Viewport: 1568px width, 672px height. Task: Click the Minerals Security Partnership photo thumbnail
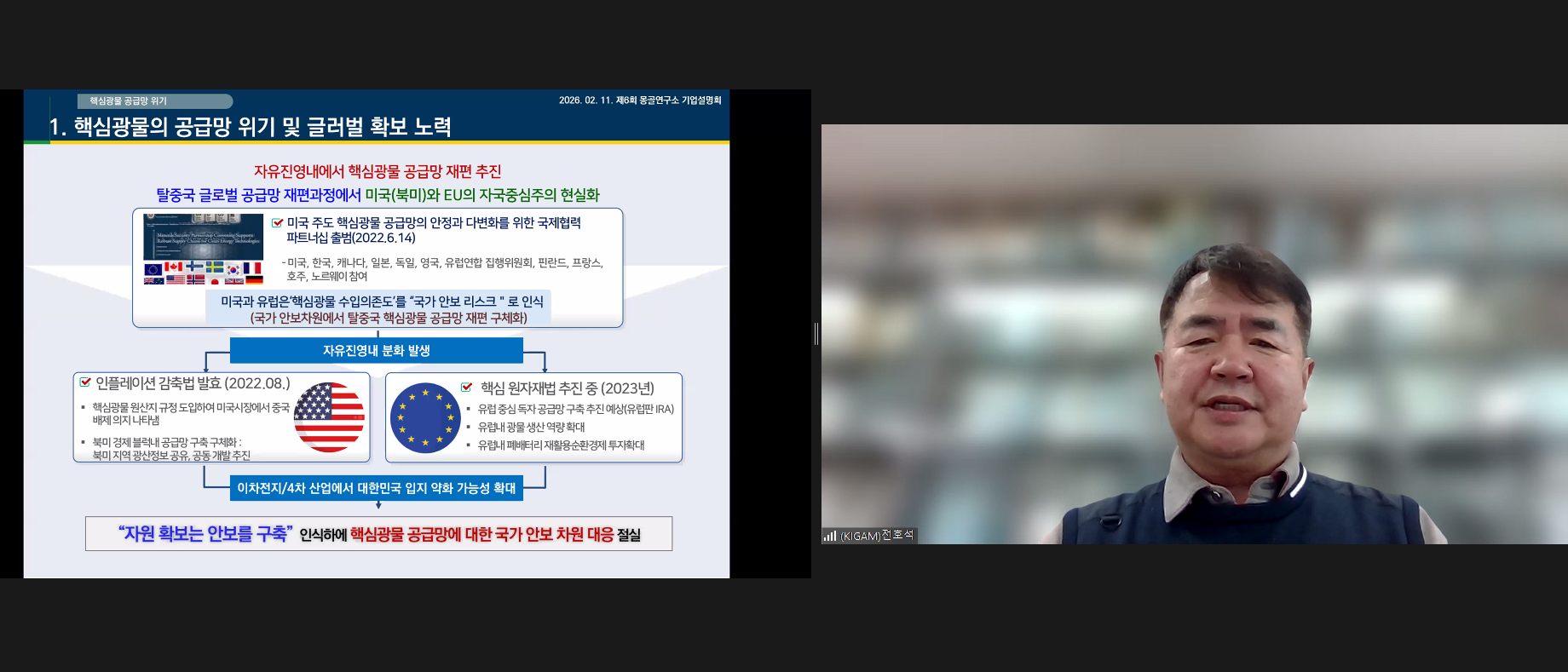pyautogui.click(x=203, y=237)
